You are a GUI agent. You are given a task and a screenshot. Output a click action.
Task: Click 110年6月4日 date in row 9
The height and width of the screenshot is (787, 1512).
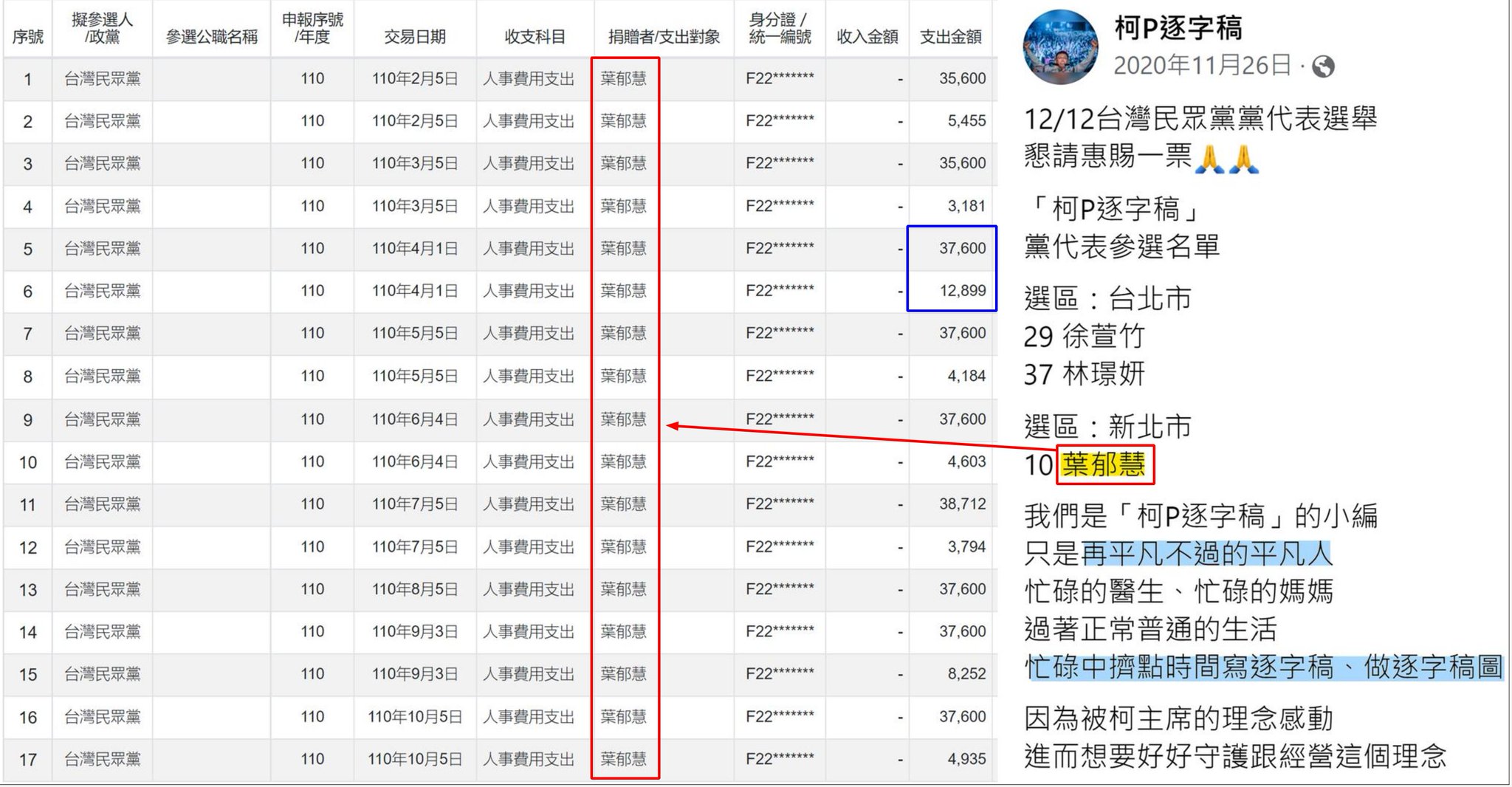(415, 419)
